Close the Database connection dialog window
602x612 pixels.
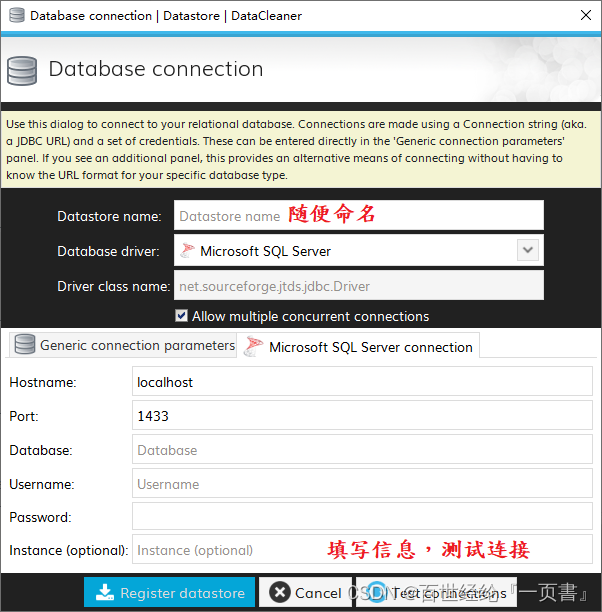click(586, 15)
